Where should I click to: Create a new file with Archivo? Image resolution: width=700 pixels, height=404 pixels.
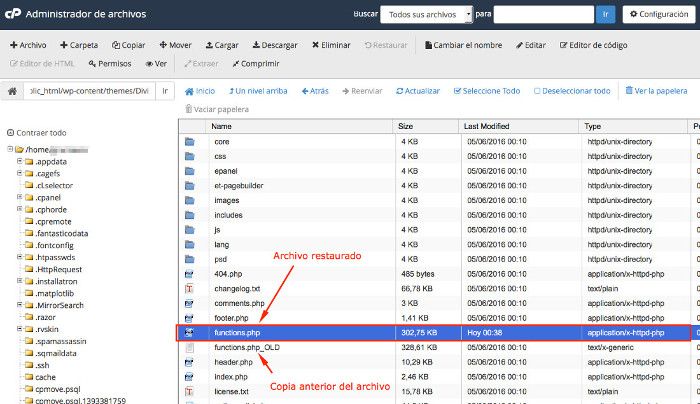[28, 45]
